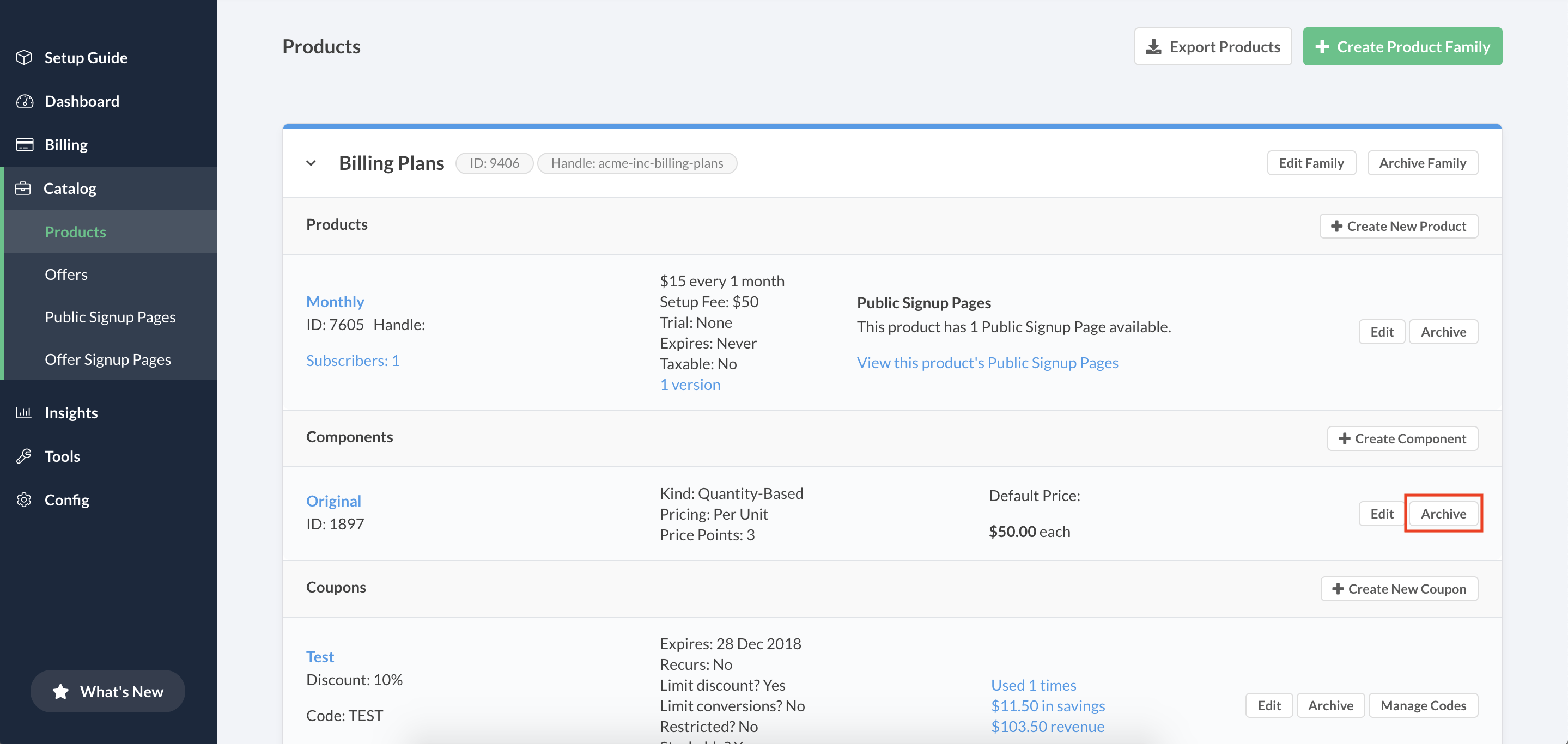The height and width of the screenshot is (744, 1568).
Task: Open the Monthly product link
Action: [x=335, y=302]
